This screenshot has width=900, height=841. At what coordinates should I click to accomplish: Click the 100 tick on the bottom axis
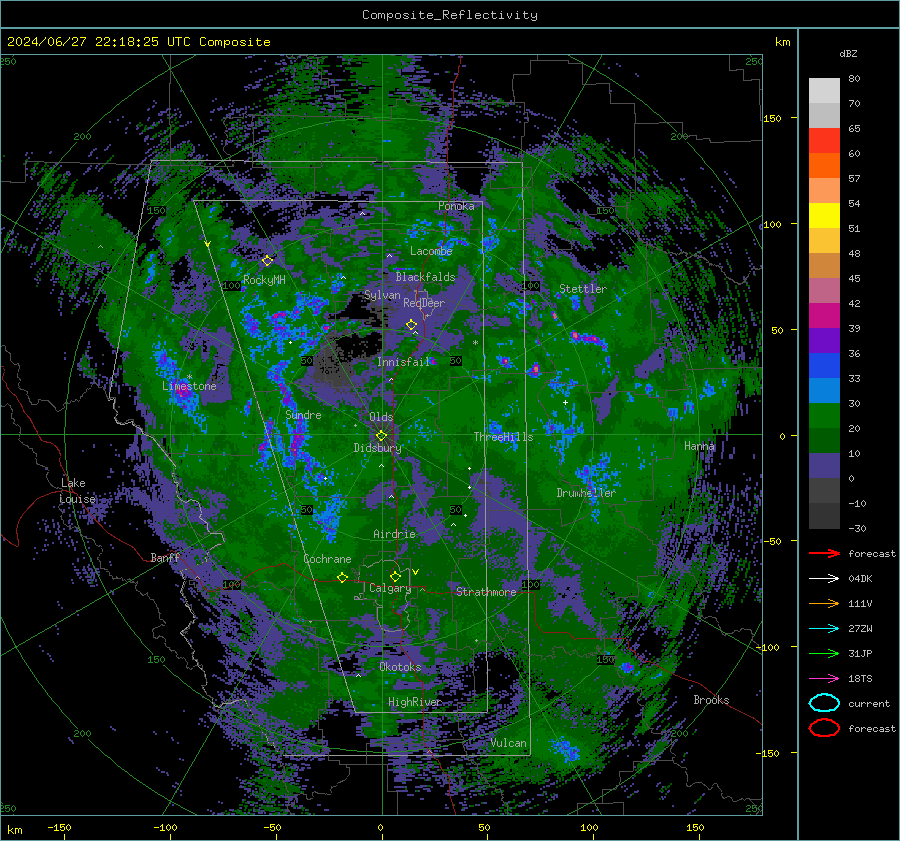tap(589, 827)
